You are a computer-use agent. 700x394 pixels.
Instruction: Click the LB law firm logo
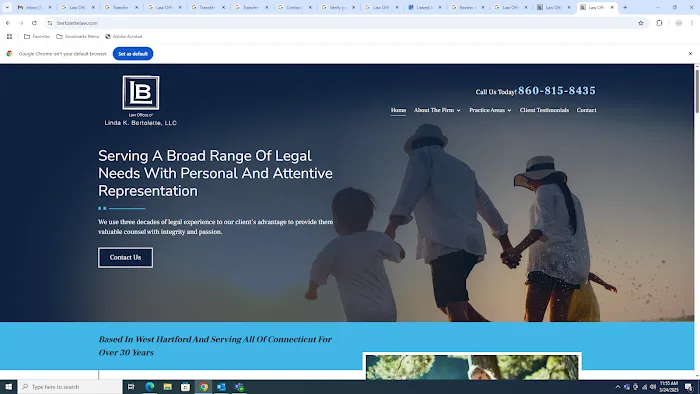point(141,92)
